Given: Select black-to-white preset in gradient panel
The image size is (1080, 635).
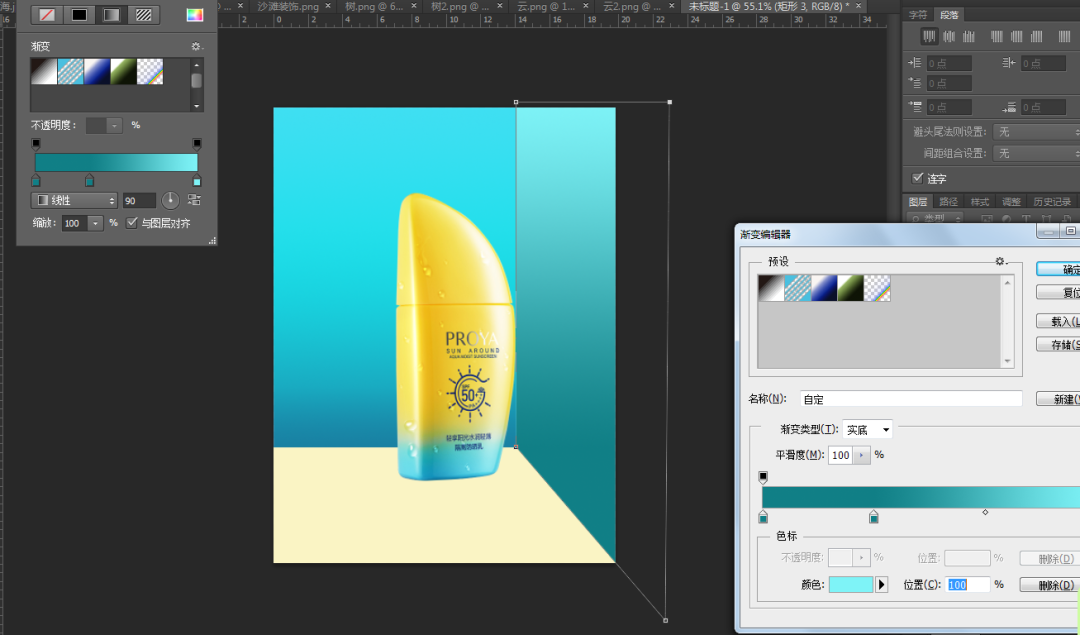Looking at the screenshot, I should pyautogui.click(x=44, y=72).
